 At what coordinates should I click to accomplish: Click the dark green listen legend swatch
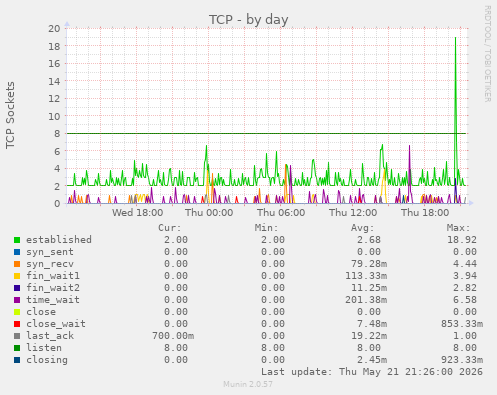17,348
